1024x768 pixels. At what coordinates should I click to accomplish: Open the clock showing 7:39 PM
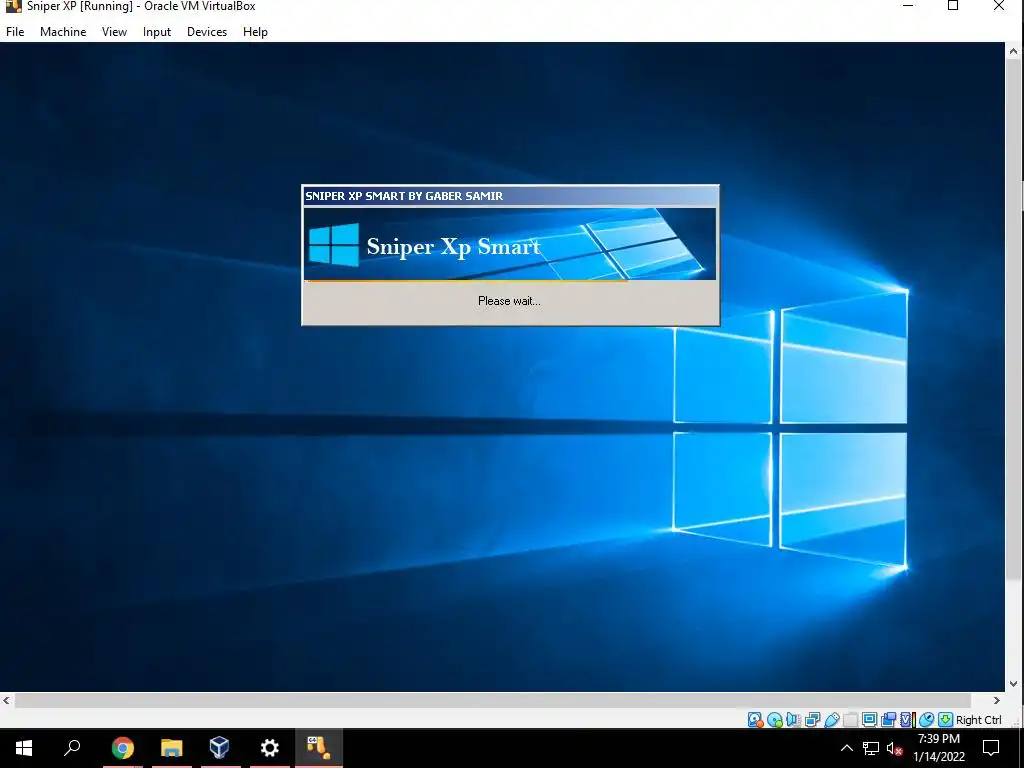938,748
